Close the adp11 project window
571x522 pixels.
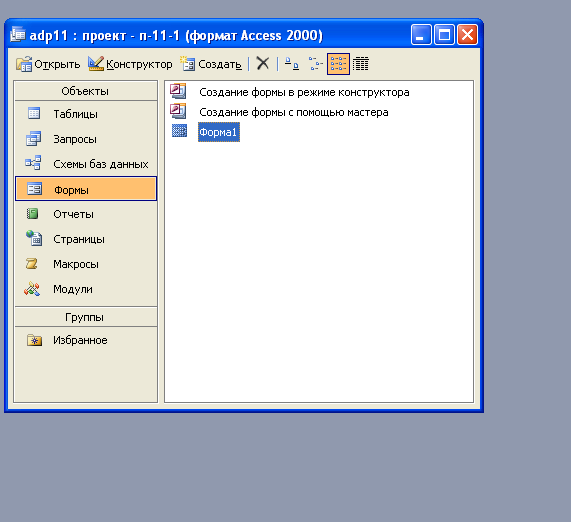pos(468,35)
